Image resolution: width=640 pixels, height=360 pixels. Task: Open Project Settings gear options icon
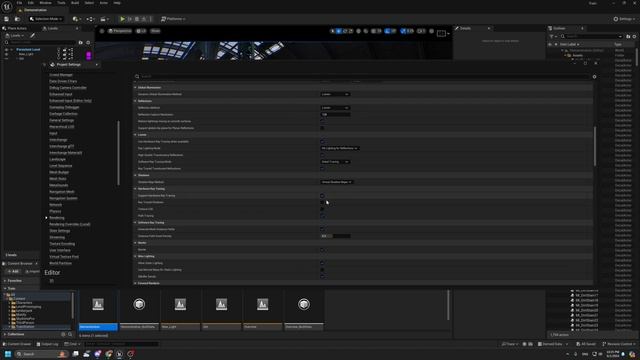tap(594, 76)
